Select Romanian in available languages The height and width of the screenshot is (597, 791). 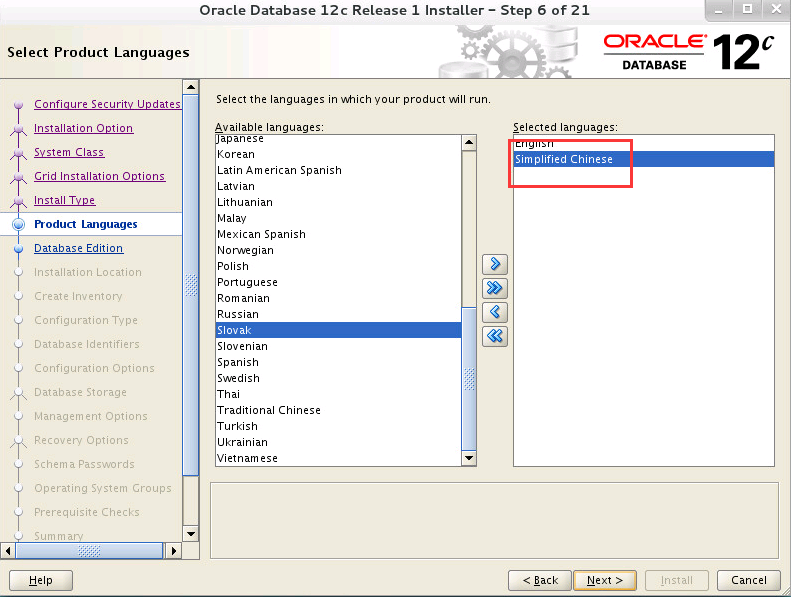coord(338,298)
